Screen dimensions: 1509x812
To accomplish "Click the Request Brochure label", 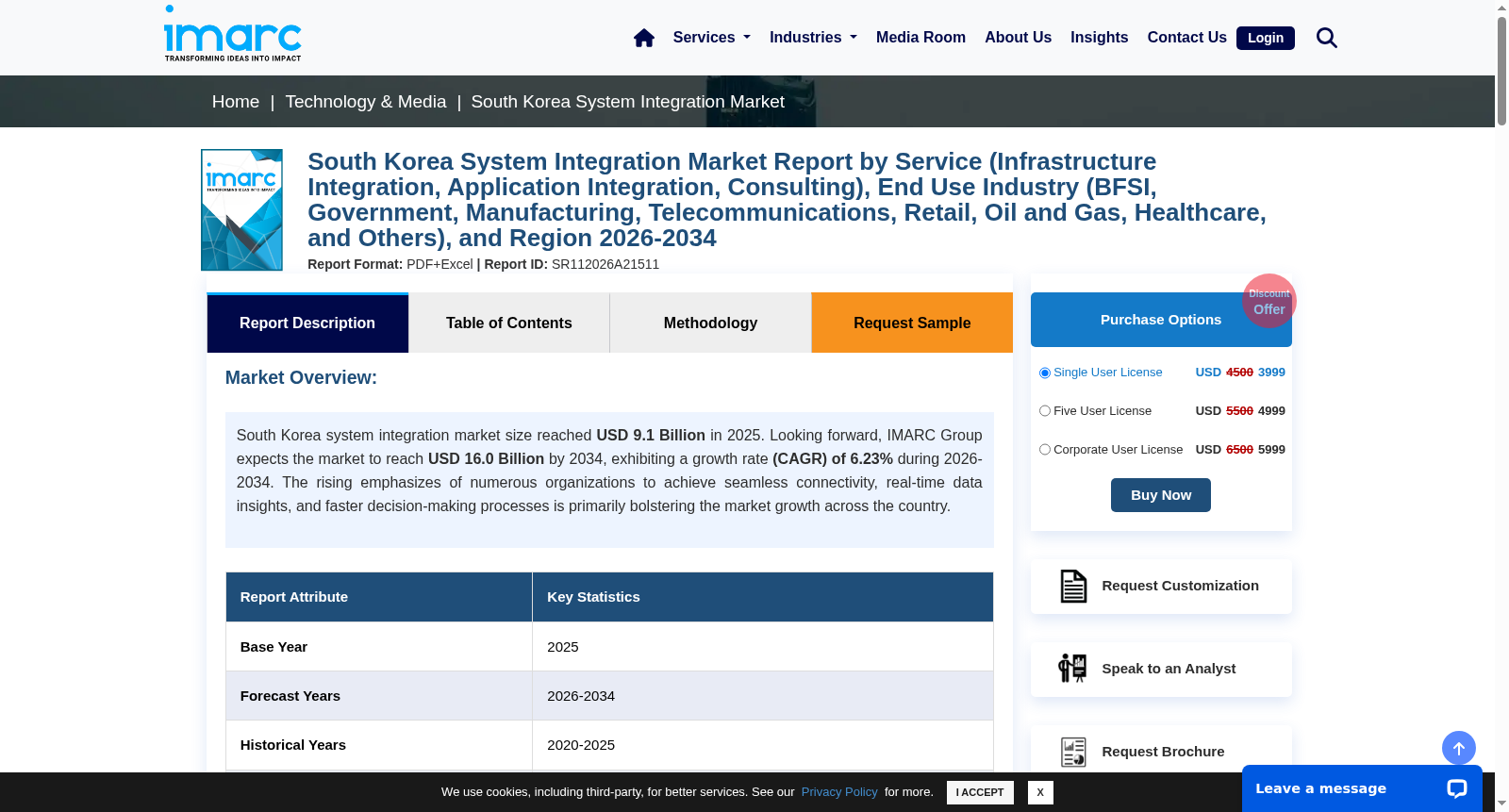I will (1163, 752).
